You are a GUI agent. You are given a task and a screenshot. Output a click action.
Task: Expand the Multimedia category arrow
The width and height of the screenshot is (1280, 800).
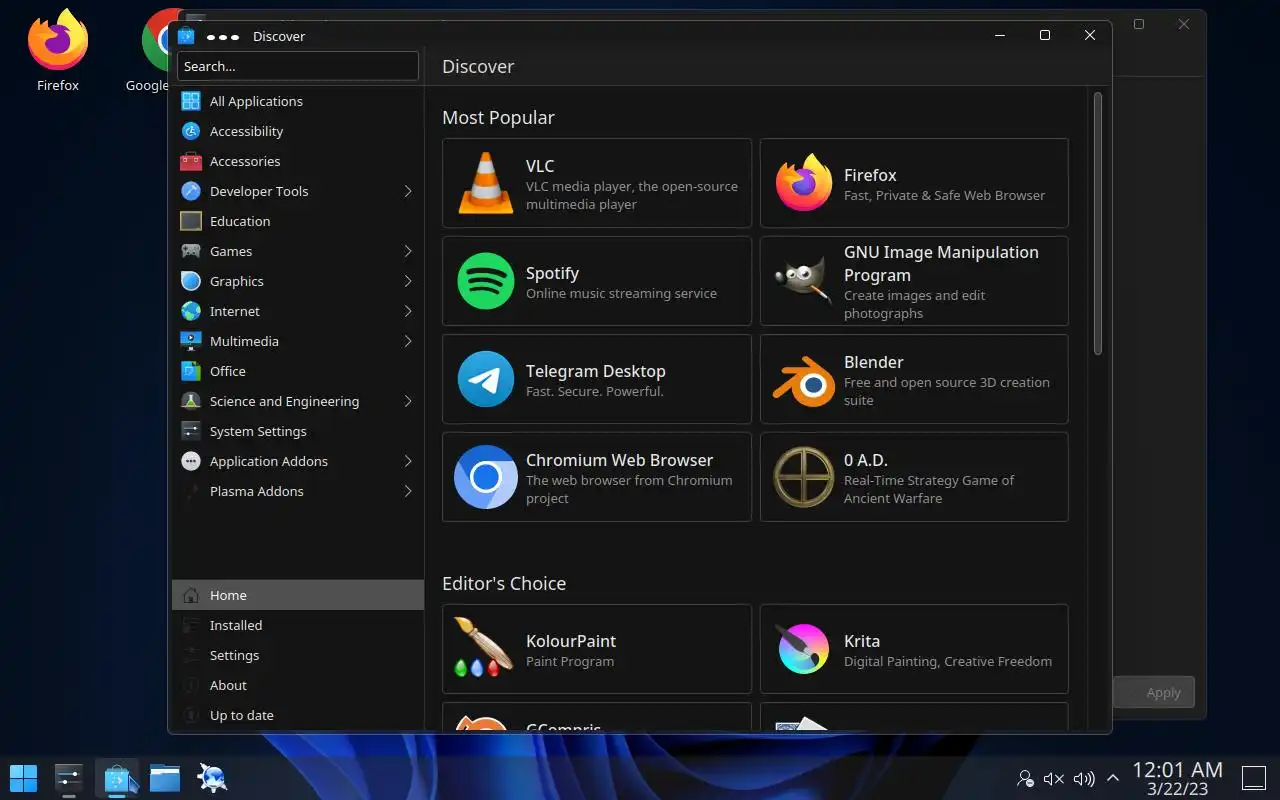pyautogui.click(x=408, y=341)
